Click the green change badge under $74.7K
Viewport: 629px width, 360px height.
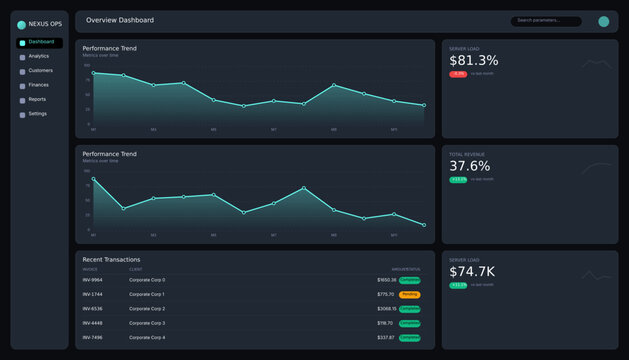458,285
